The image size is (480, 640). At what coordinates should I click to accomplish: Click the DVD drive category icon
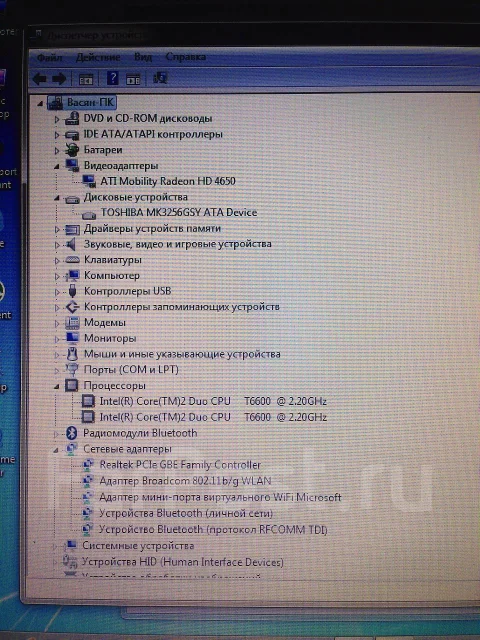click(x=72, y=118)
